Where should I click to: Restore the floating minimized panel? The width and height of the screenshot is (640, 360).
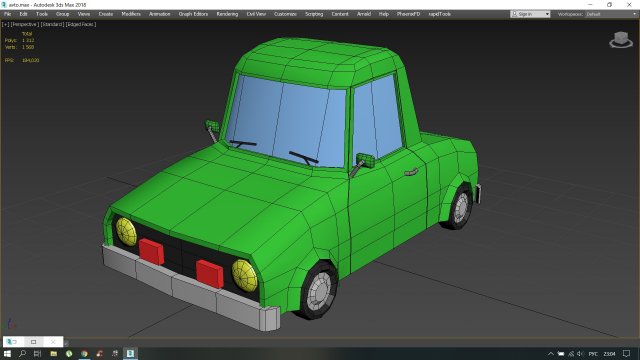click(x=33, y=342)
